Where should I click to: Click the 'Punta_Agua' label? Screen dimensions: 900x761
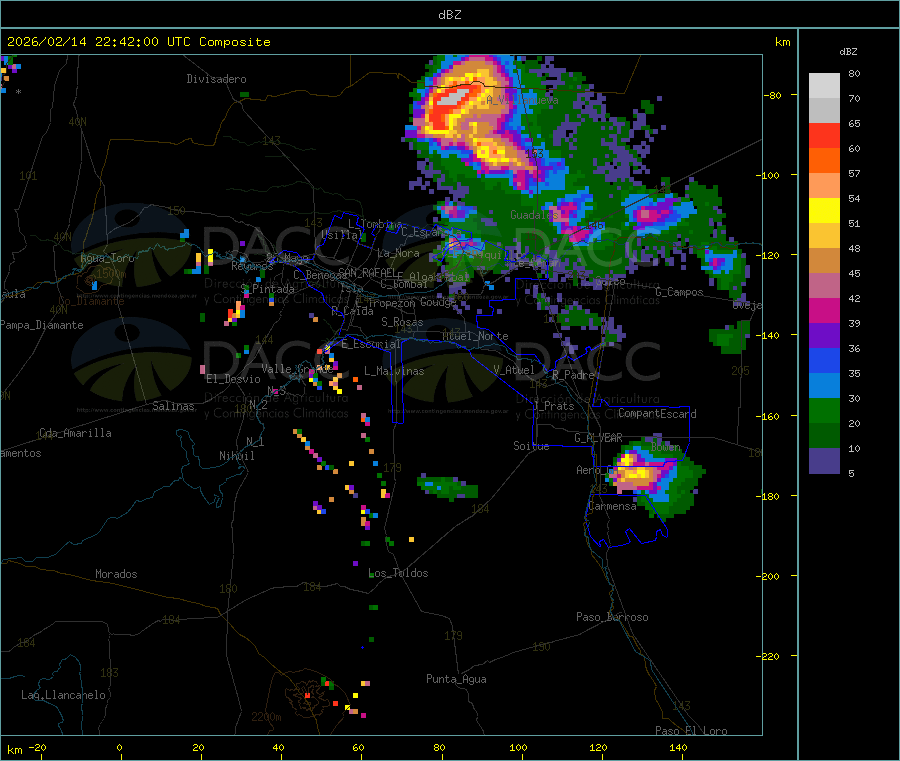[x=456, y=679]
